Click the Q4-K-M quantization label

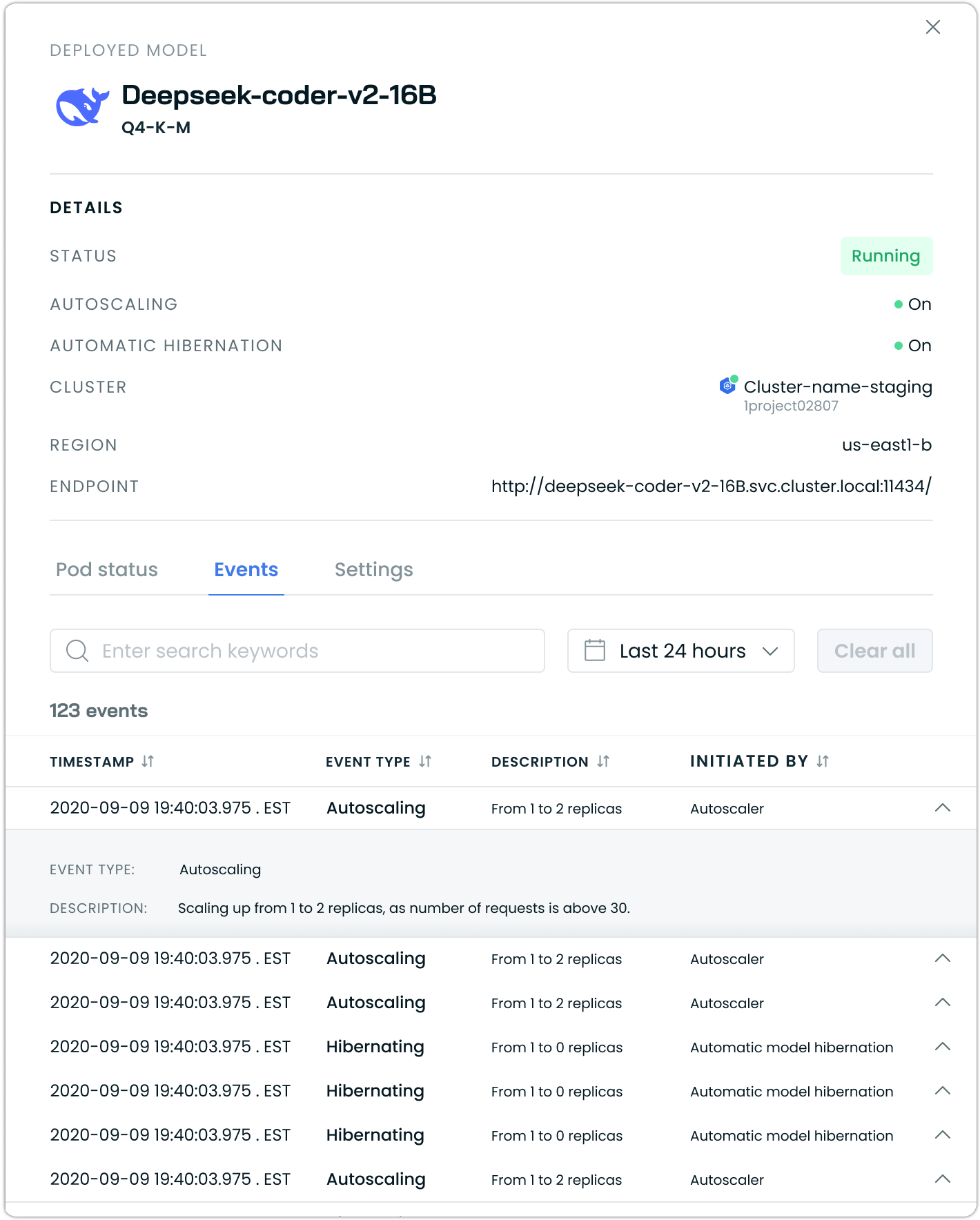coord(156,128)
